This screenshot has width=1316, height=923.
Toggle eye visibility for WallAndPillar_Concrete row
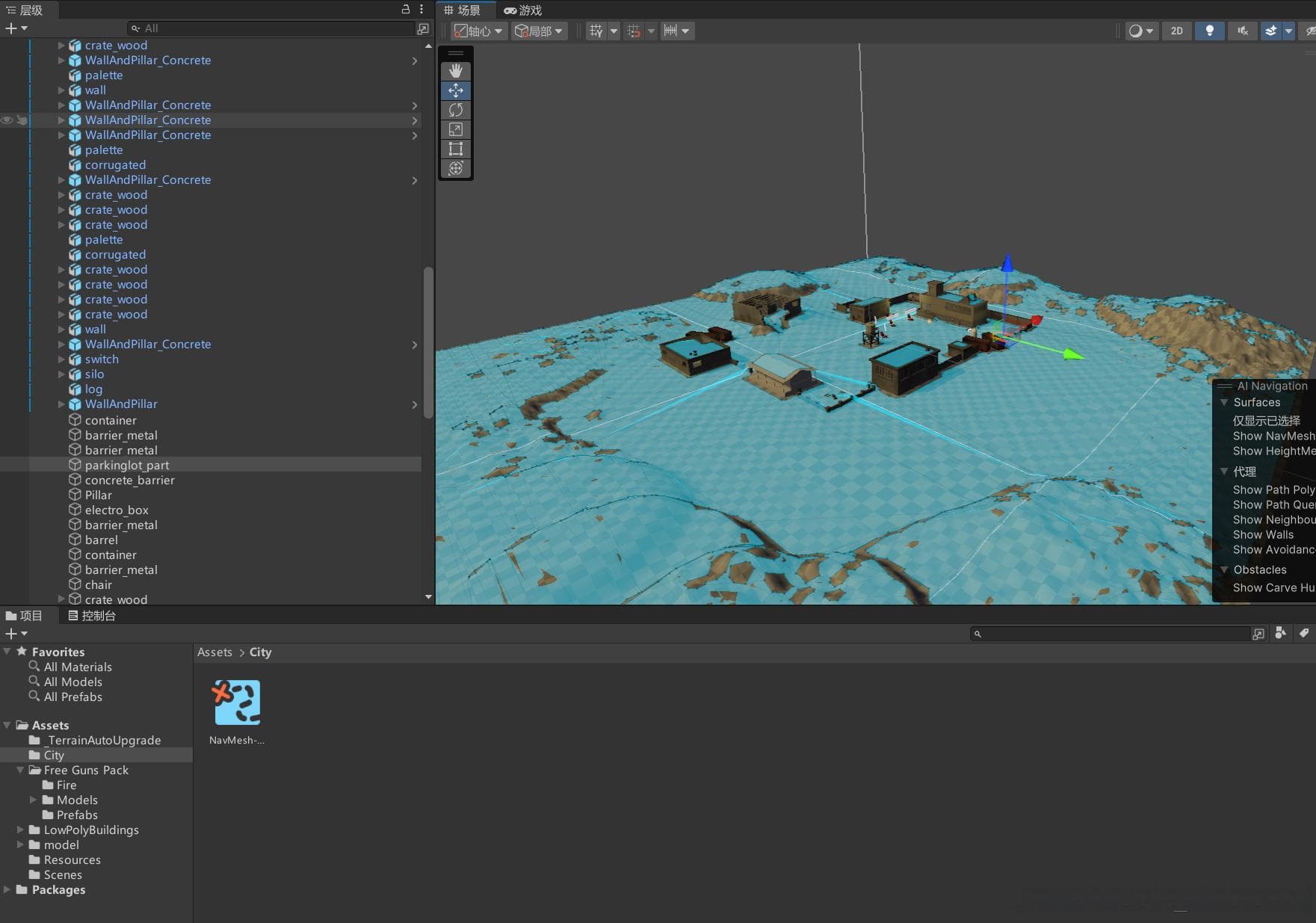(7, 120)
